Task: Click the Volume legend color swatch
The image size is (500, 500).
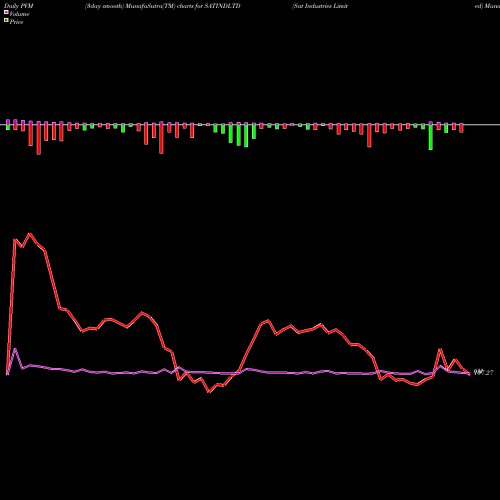Action: point(6,12)
